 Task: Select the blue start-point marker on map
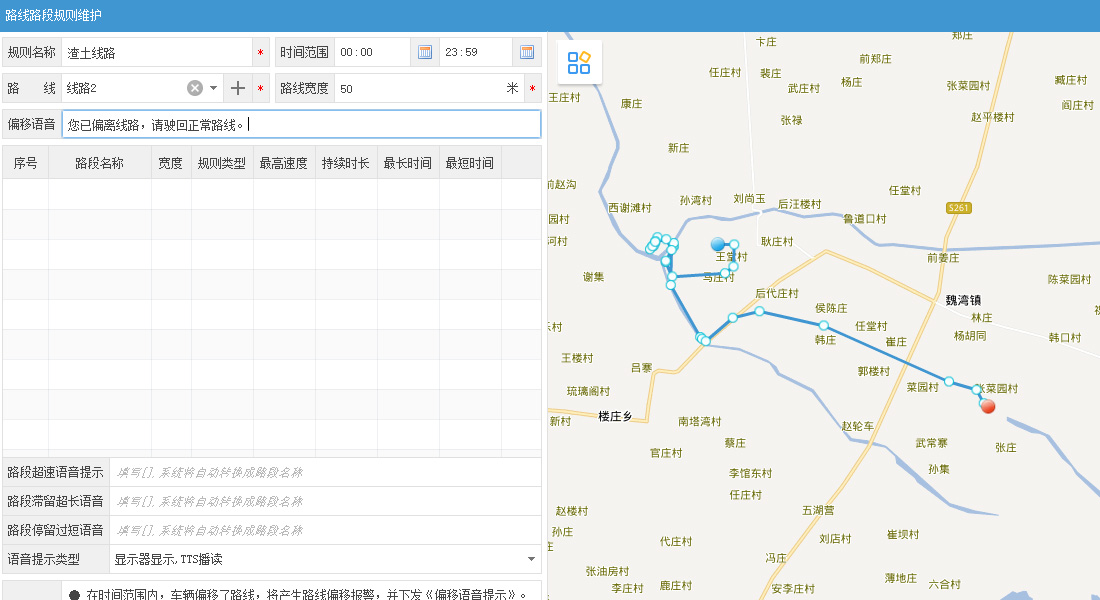coord(718,244)
